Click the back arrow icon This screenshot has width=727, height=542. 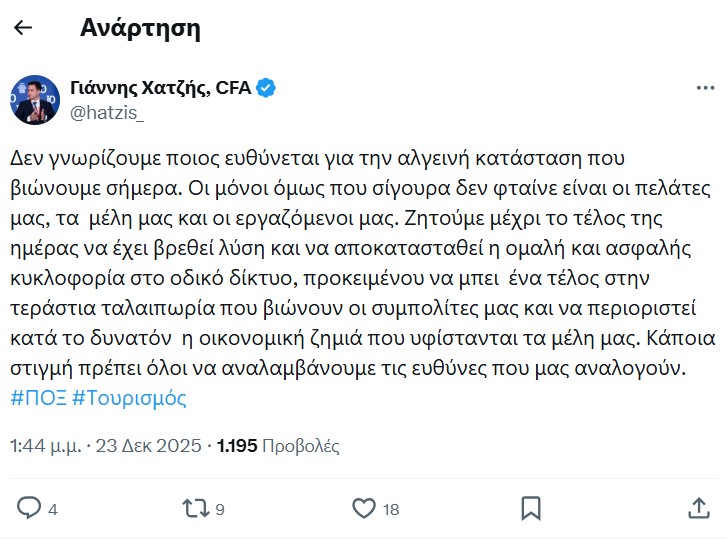point(23,28)
